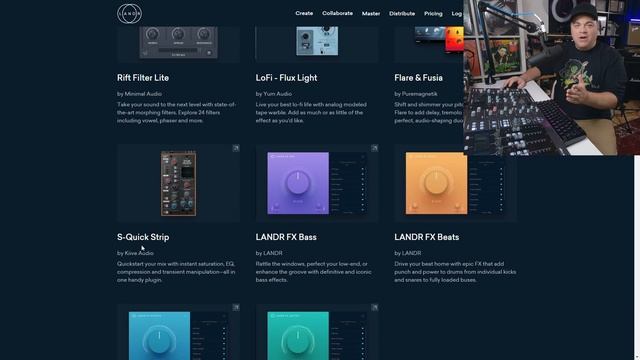Click the LANDR FX Beats description text
This screenshot has width=640, height=360.
coord(455,272)
